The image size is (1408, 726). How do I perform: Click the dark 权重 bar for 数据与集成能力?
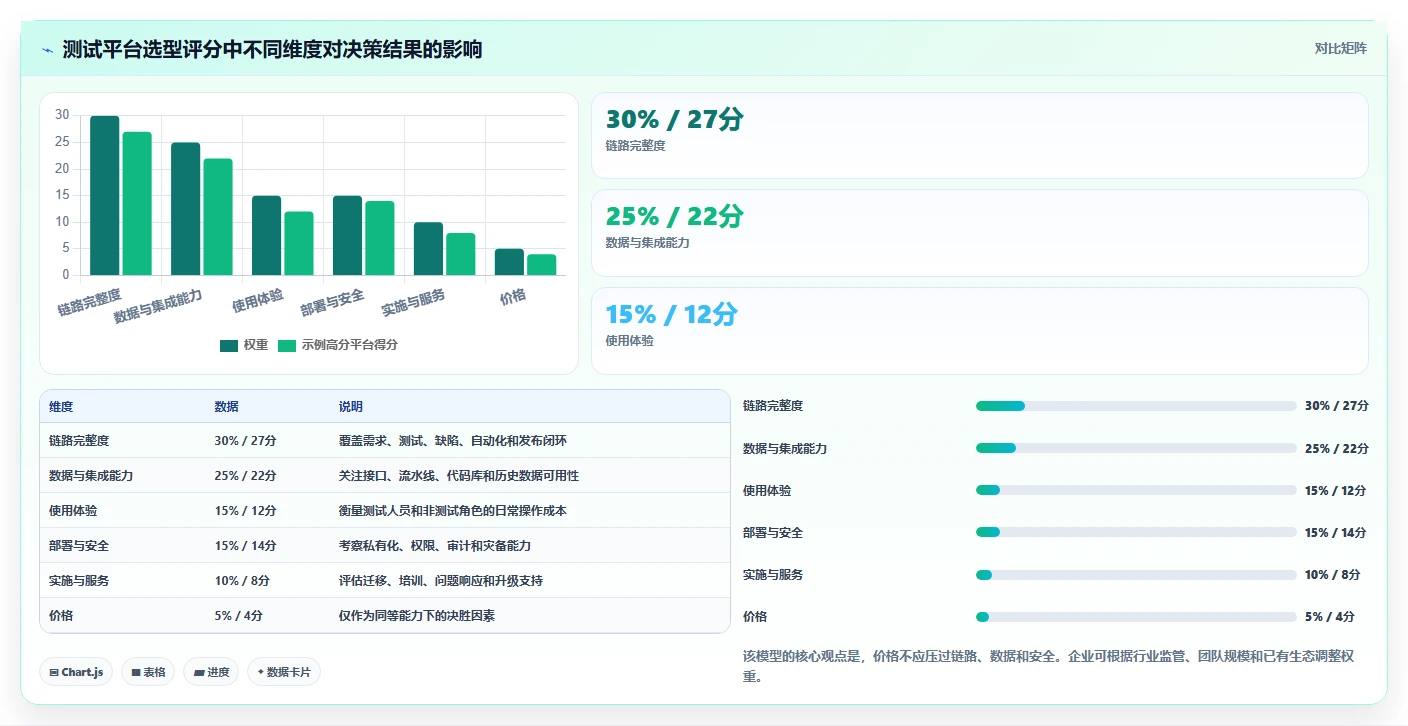pos(185,209)
